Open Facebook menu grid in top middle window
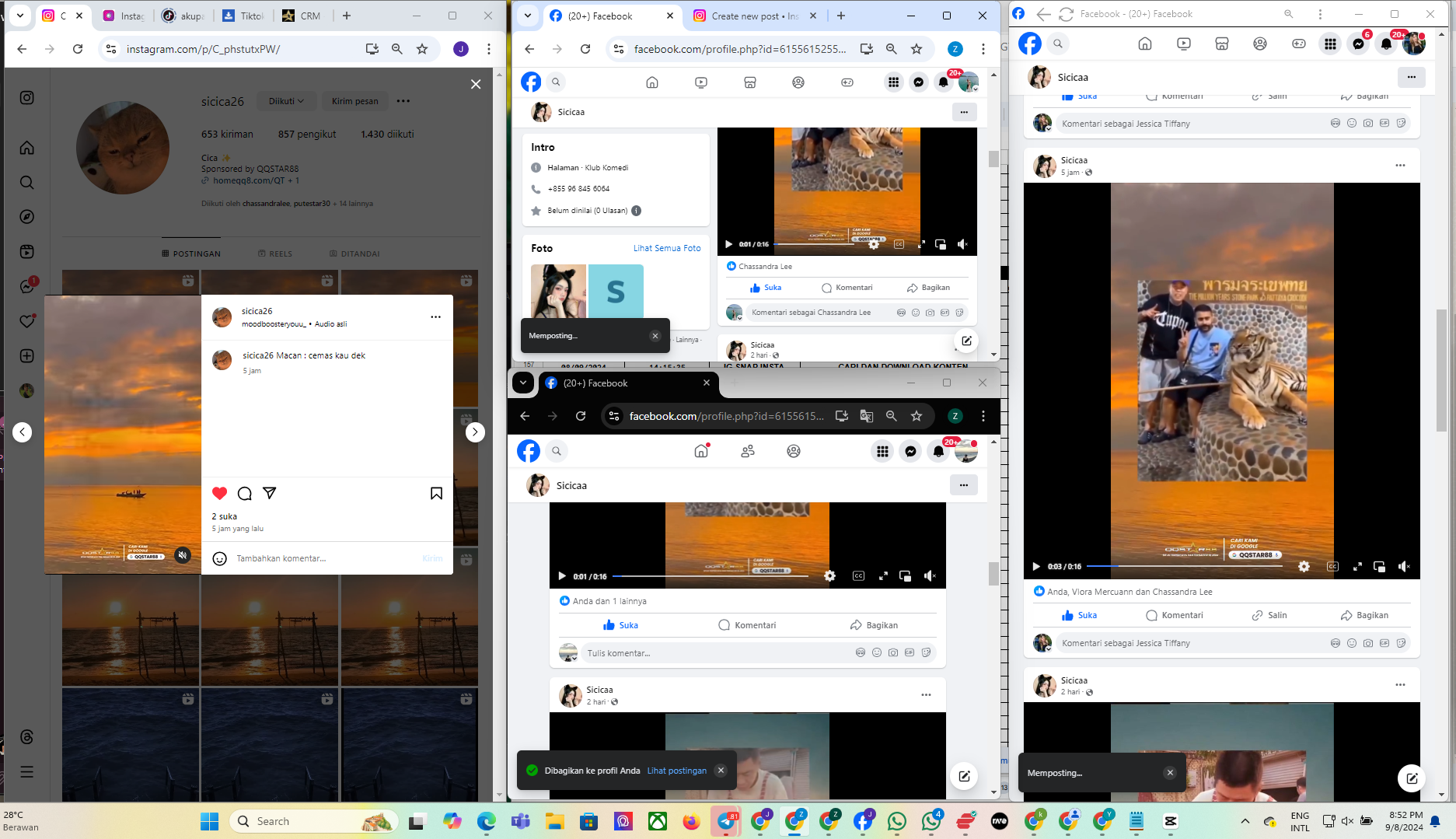 [894, 82]
